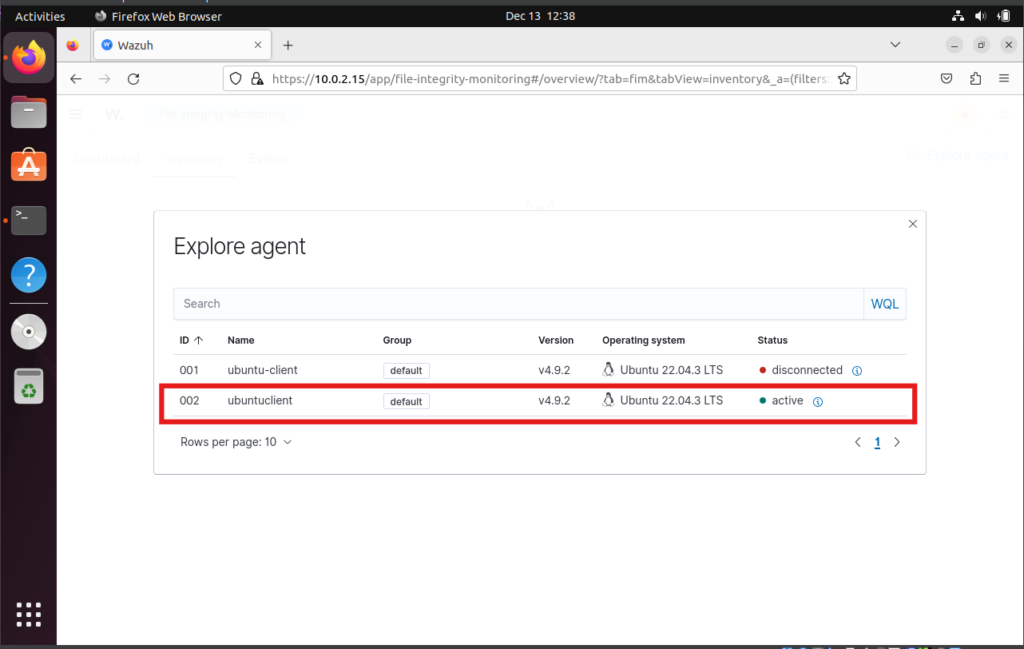Open the Firefox Web Browser app menu
This screenshot has height=649, width=1024.
[158, 16]
